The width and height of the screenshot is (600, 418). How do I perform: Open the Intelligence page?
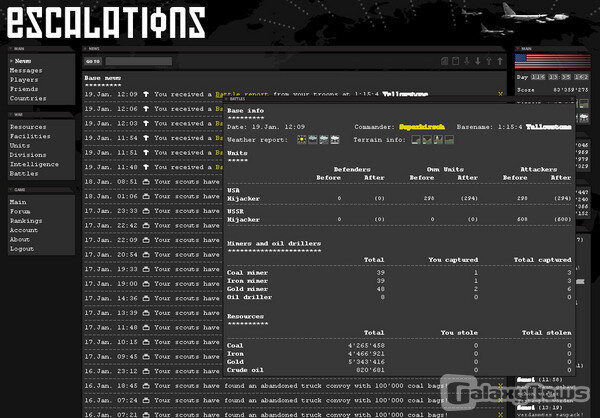tap(34, 164)
